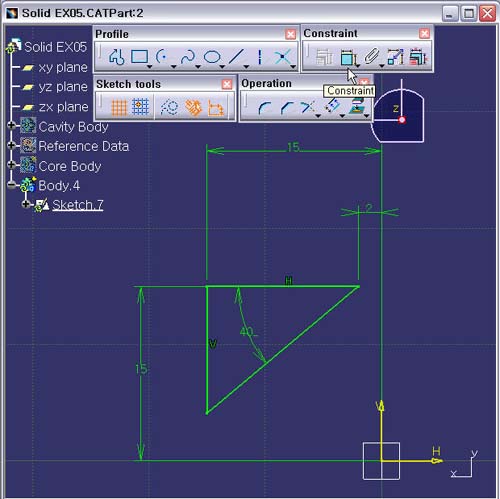The image size is (500, 499).
Task: Select xy plane in the tree
Action: pos(63,67)
